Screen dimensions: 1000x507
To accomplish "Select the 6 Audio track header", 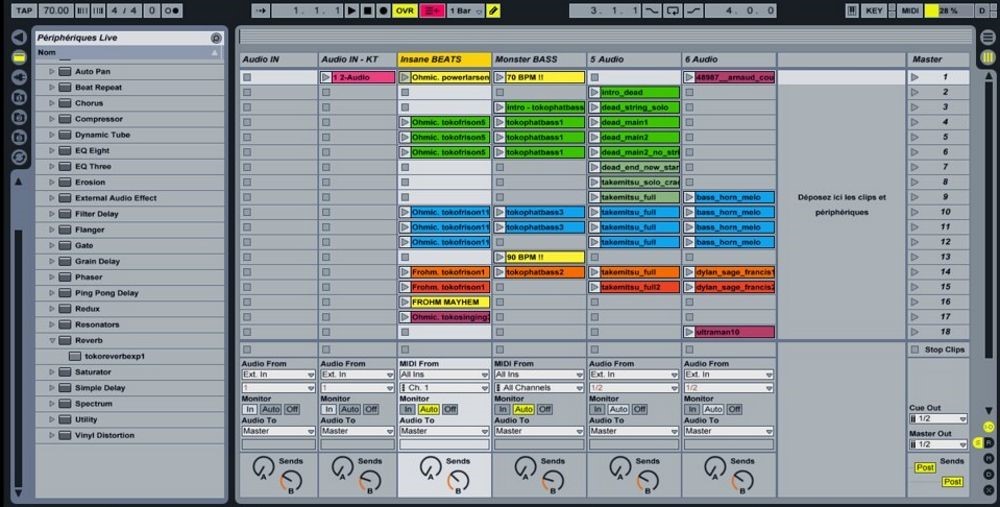I will pos(729,59).
